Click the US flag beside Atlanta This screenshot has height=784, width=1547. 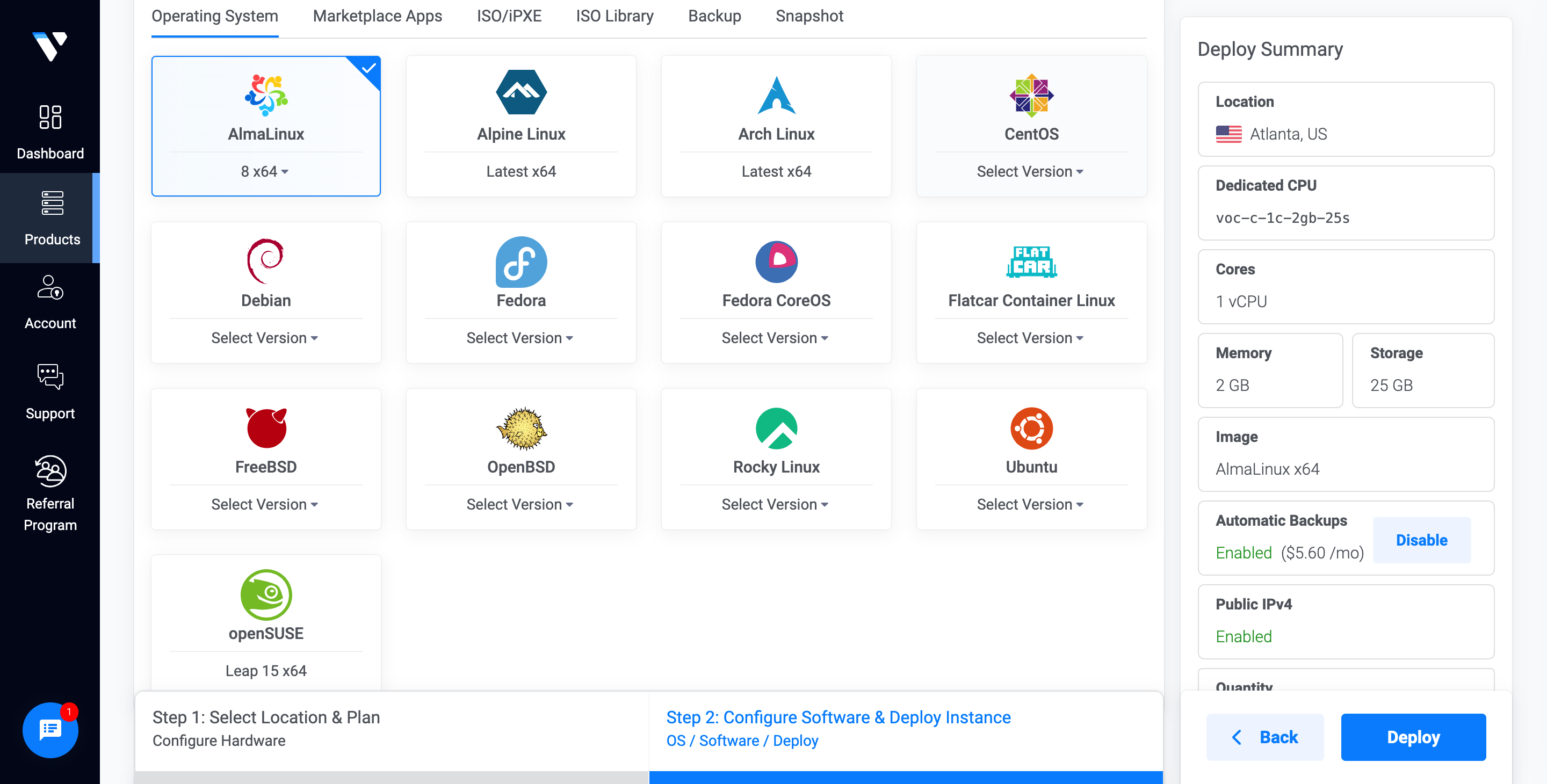click(x=1228, y=134)
